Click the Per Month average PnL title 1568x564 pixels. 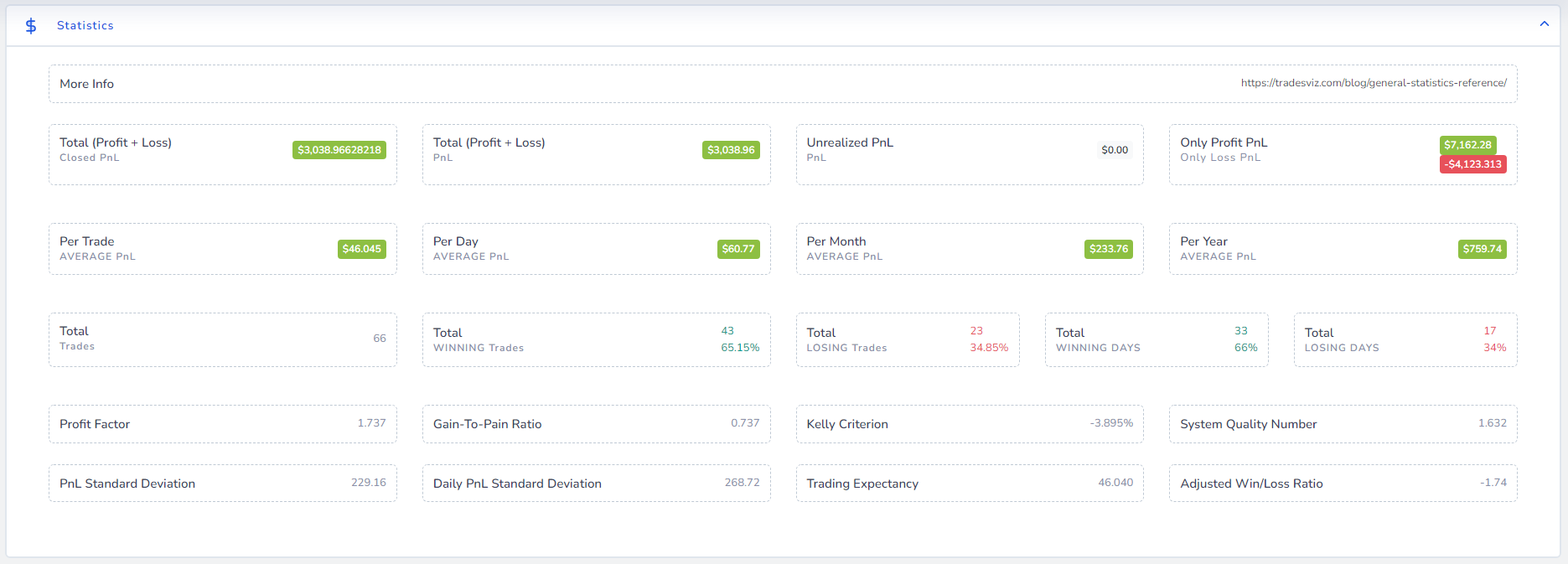click(836, 241)
